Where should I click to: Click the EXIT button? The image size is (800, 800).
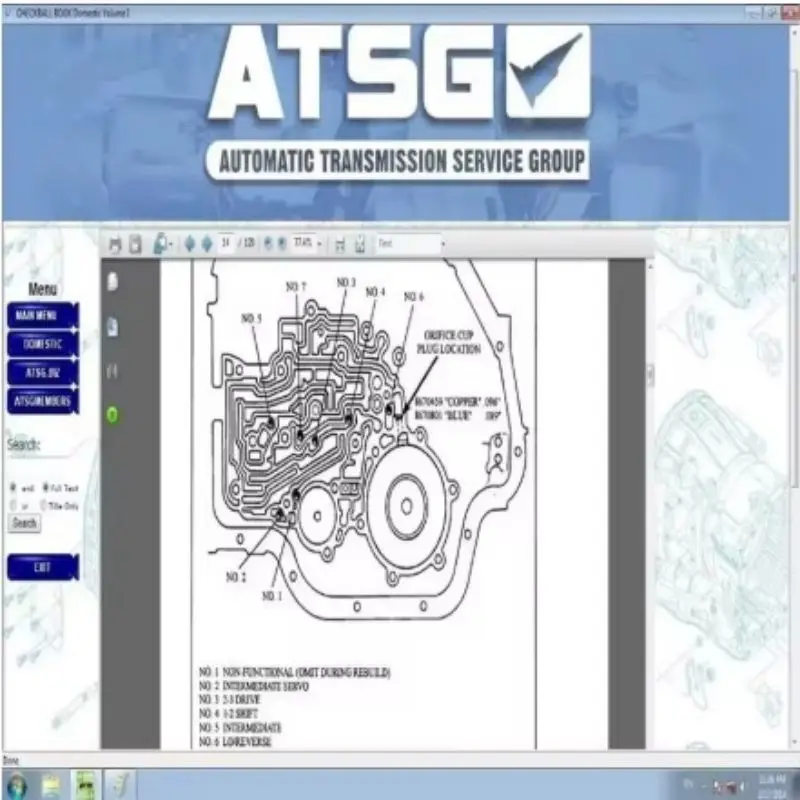(x=42, y=567)
